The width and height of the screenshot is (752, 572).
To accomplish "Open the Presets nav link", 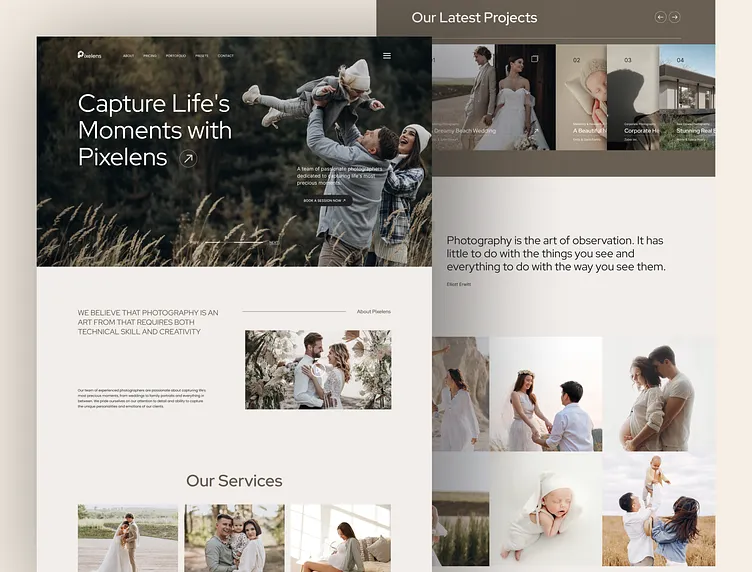I will tap(202, 56).
